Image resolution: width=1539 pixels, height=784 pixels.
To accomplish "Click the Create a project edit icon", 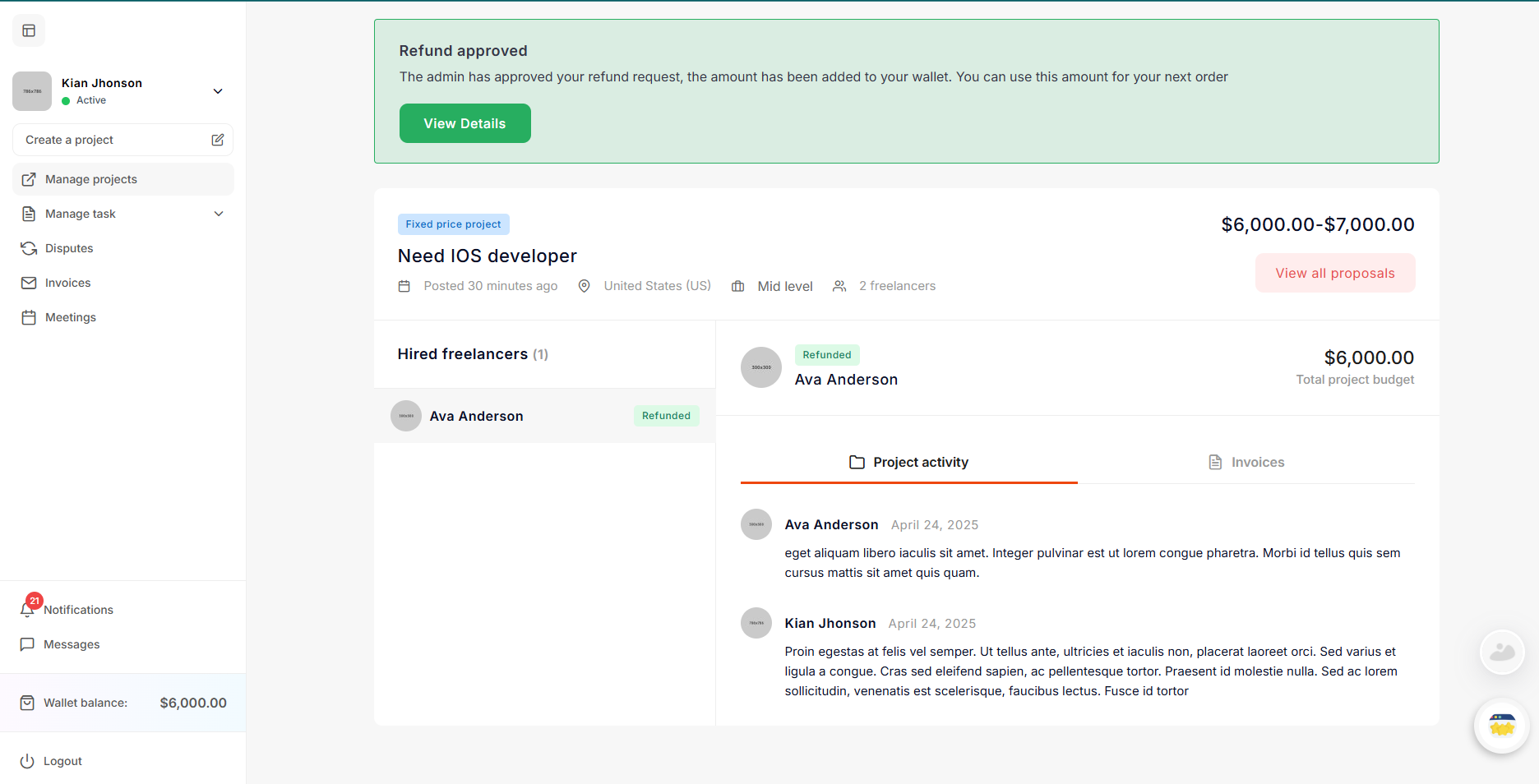I will click(217, 140).
